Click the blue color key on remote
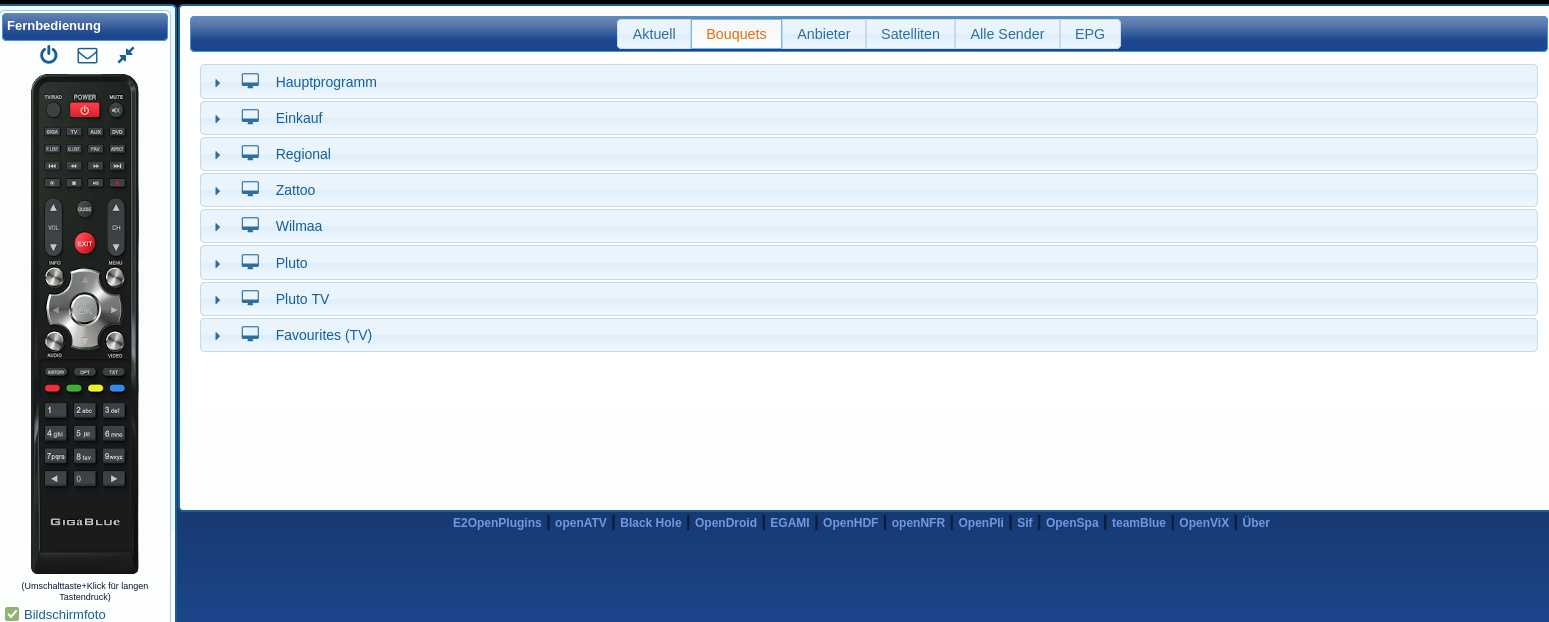The height and width of the screenshot is (622, 1549). click(x=117, y=388)
